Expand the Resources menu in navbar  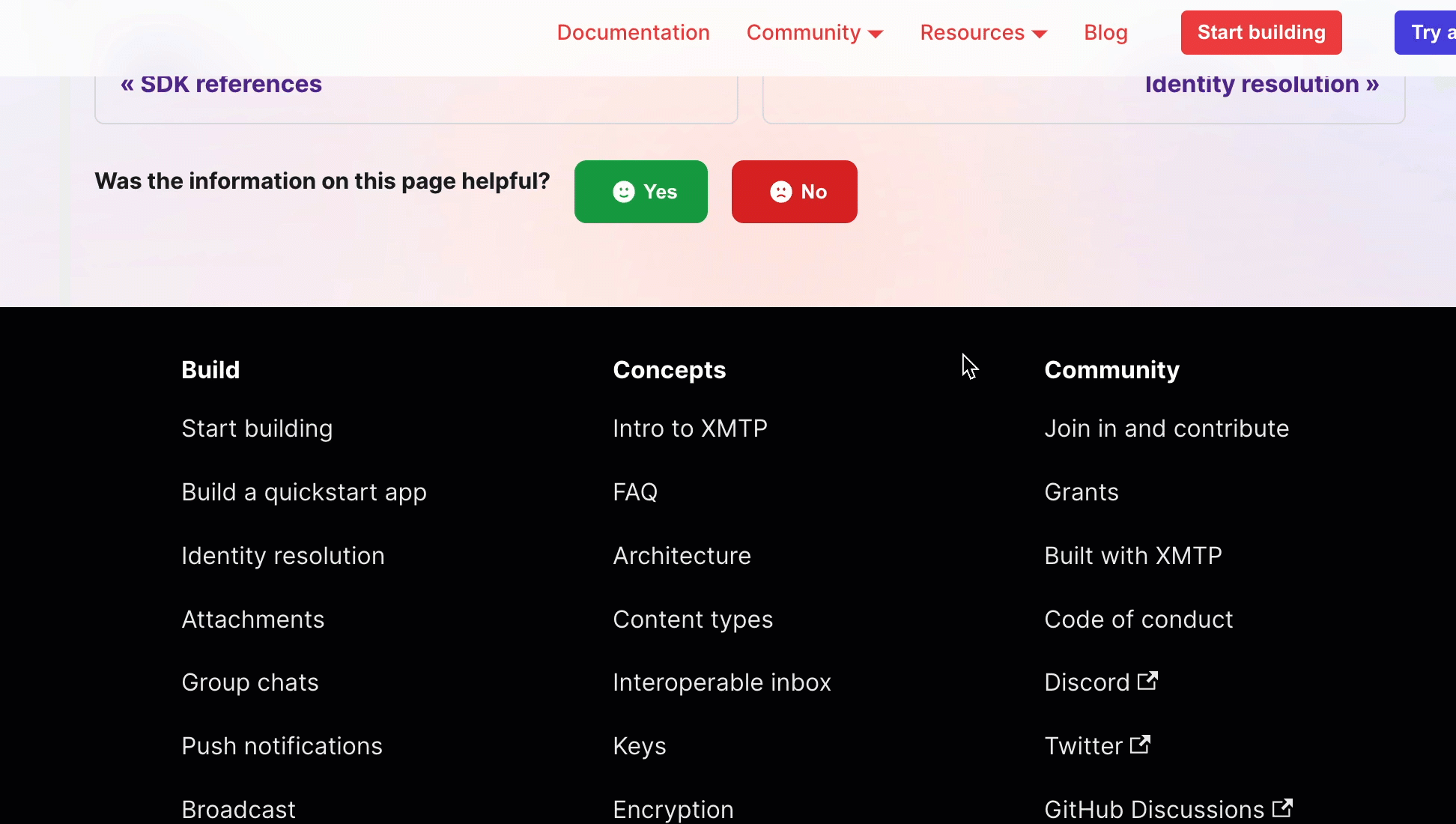(984, 32)
